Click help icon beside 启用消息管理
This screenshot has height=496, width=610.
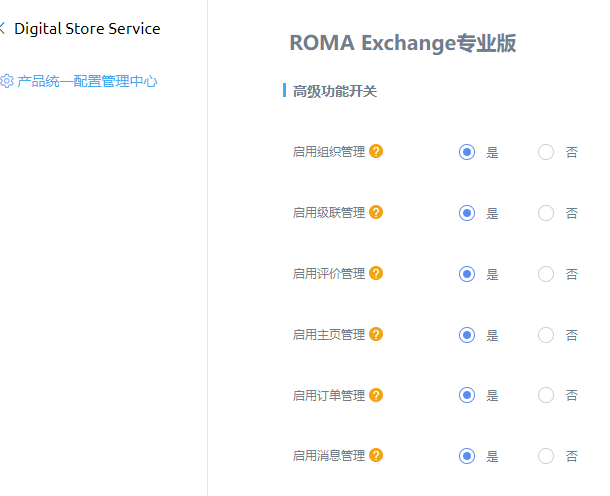(x=376, y=455)
